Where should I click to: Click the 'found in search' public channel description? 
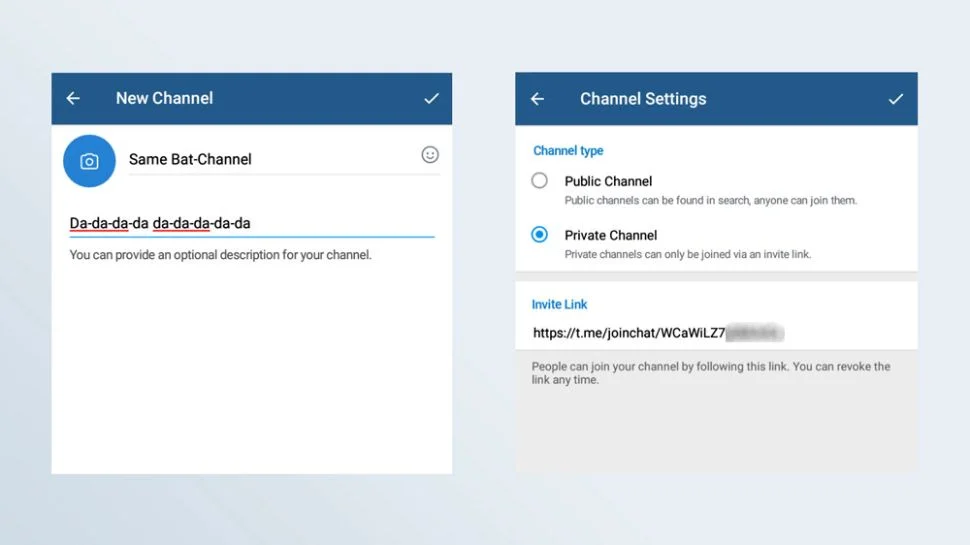(x=710, y=200)
